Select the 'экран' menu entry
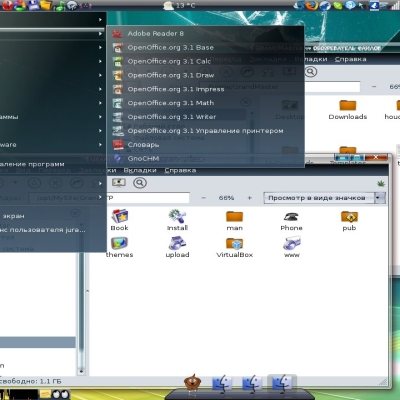The width and height of the screenshot is (400, 400). (13, 216)
